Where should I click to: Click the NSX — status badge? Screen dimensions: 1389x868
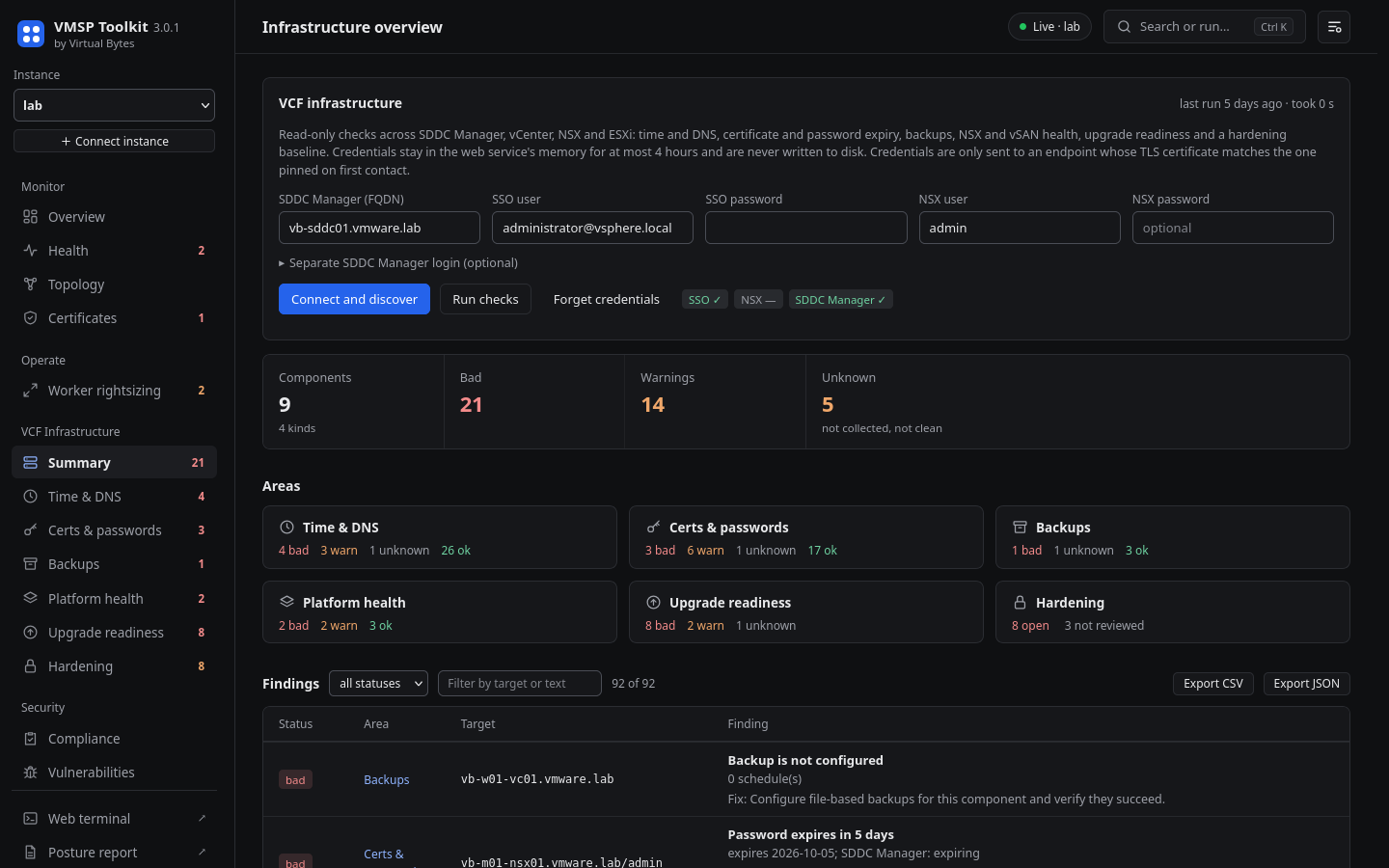[758, 300]
